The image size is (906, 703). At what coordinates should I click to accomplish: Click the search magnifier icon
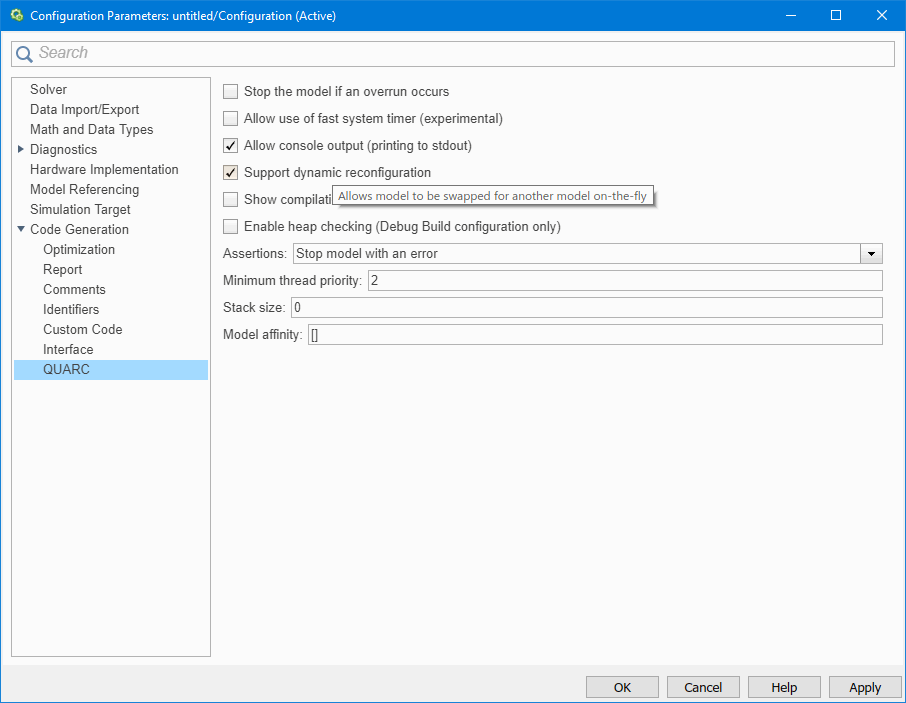pyautogui.click(x=24, y=54)
